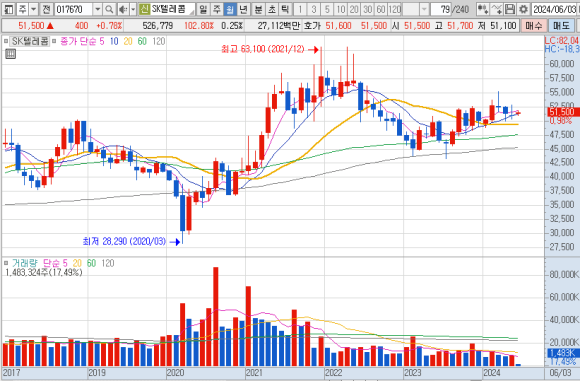Select the 120 interval button
580x381 pixels.
tap(394, 9)
